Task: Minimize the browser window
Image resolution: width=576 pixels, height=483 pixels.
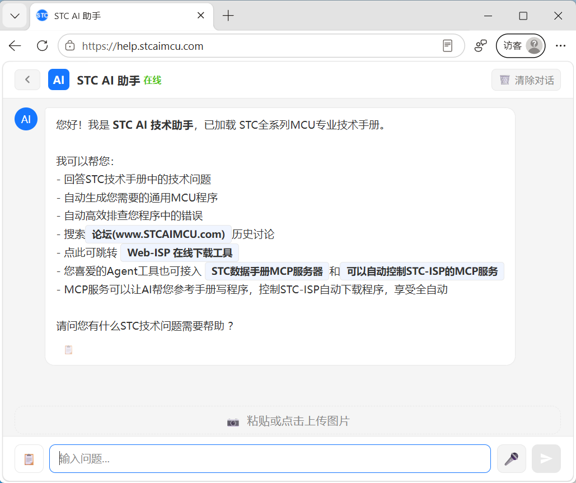Action: click(x=488, y=16)
